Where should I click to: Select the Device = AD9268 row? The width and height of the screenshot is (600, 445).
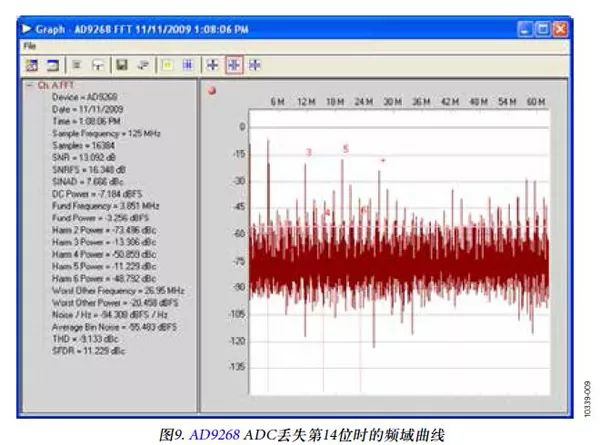coord(85,97)
